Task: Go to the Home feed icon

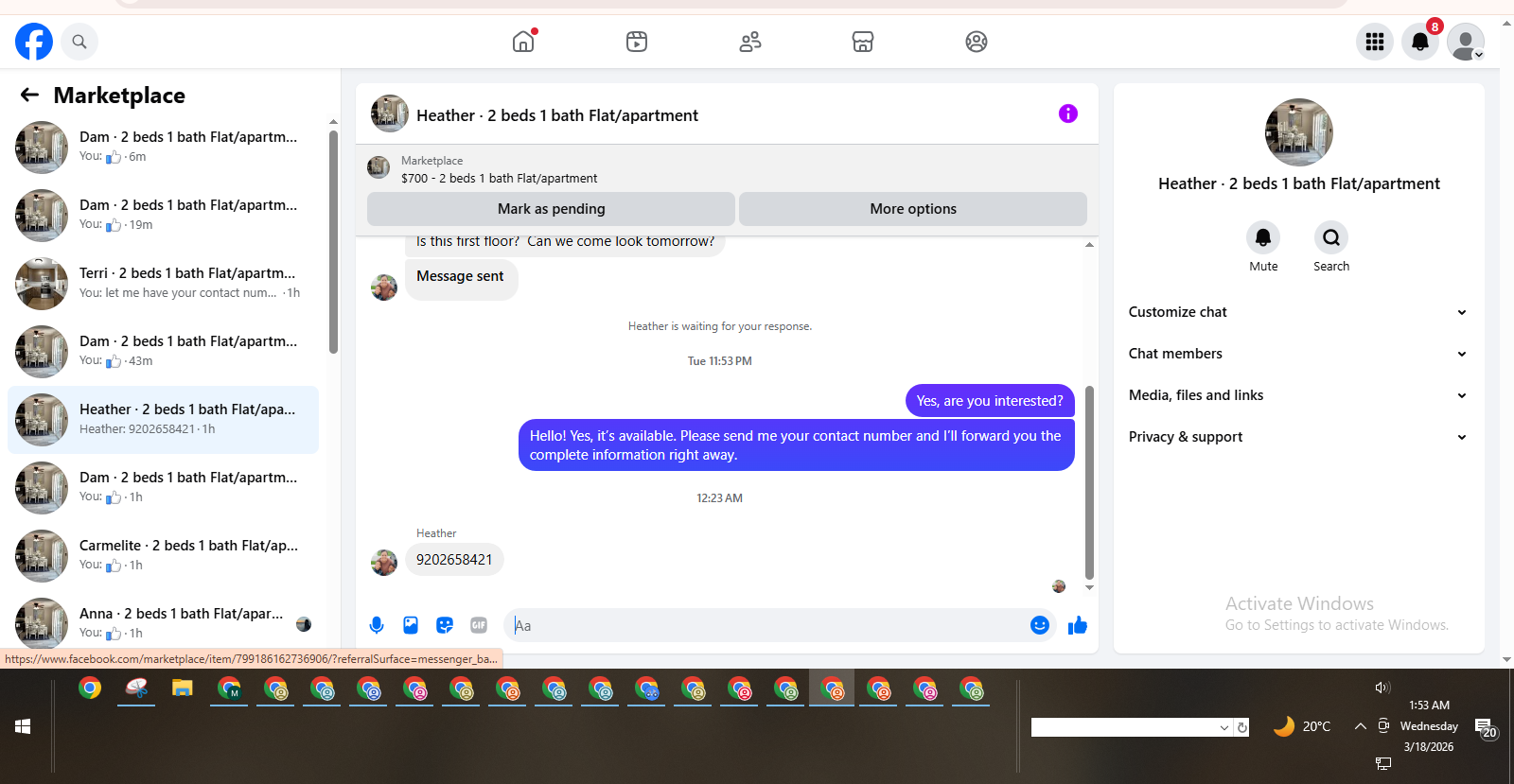Action: tap(523, 42)
